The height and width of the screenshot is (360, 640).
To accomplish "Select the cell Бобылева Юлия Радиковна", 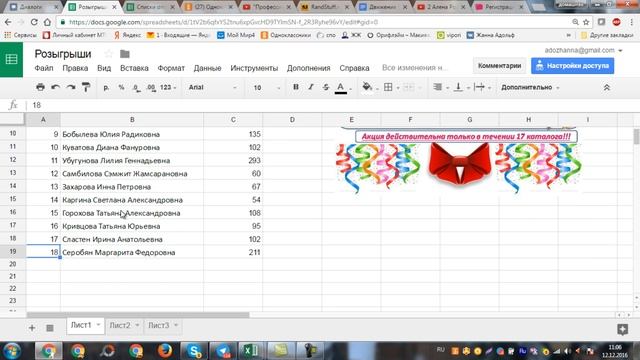I will point(132,134).
